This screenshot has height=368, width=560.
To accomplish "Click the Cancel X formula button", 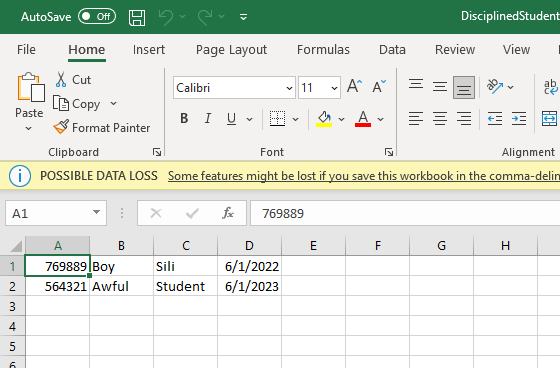I will click(156, 213).
